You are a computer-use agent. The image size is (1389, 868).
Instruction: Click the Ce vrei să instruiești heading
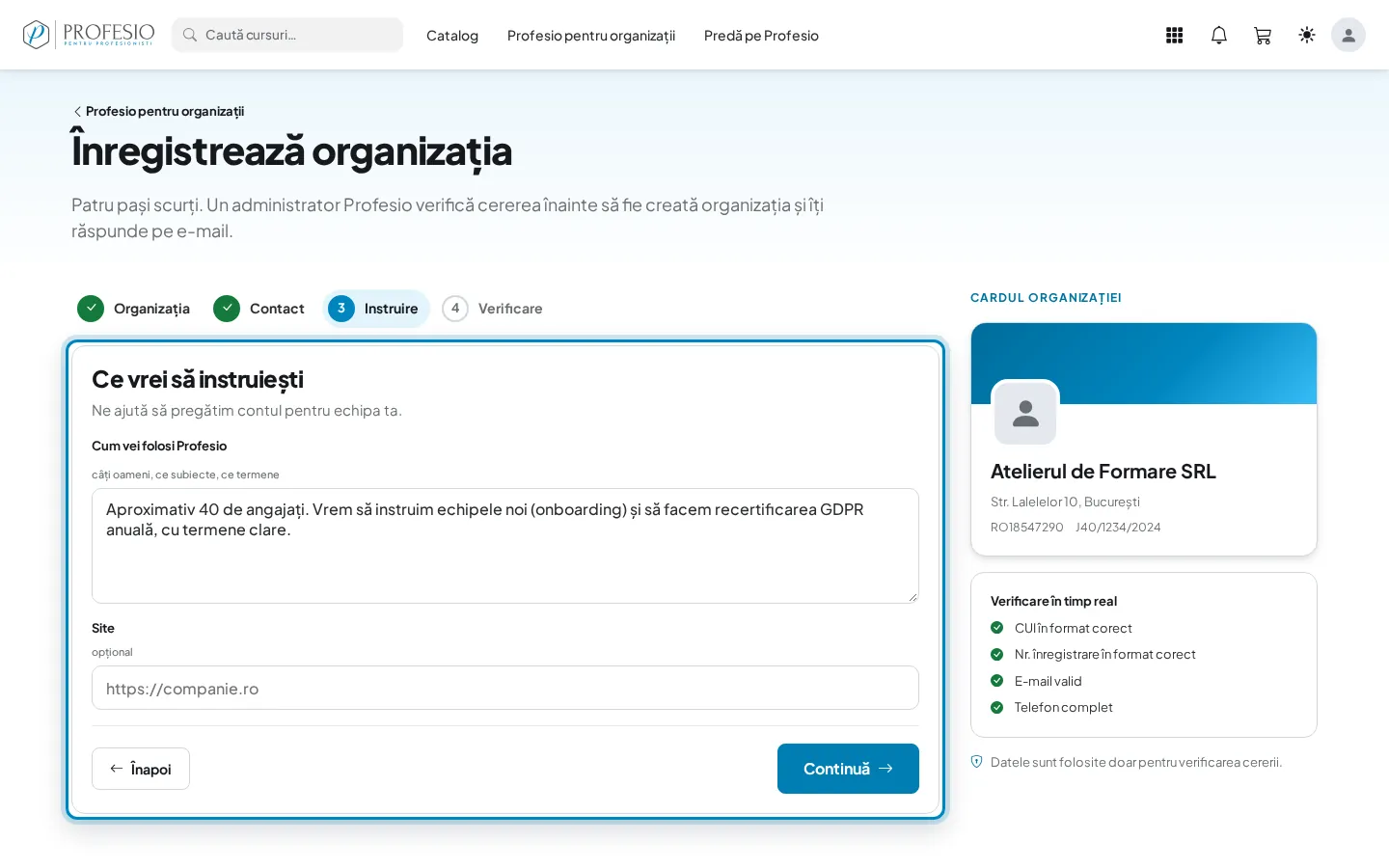(x=198, y=380)
